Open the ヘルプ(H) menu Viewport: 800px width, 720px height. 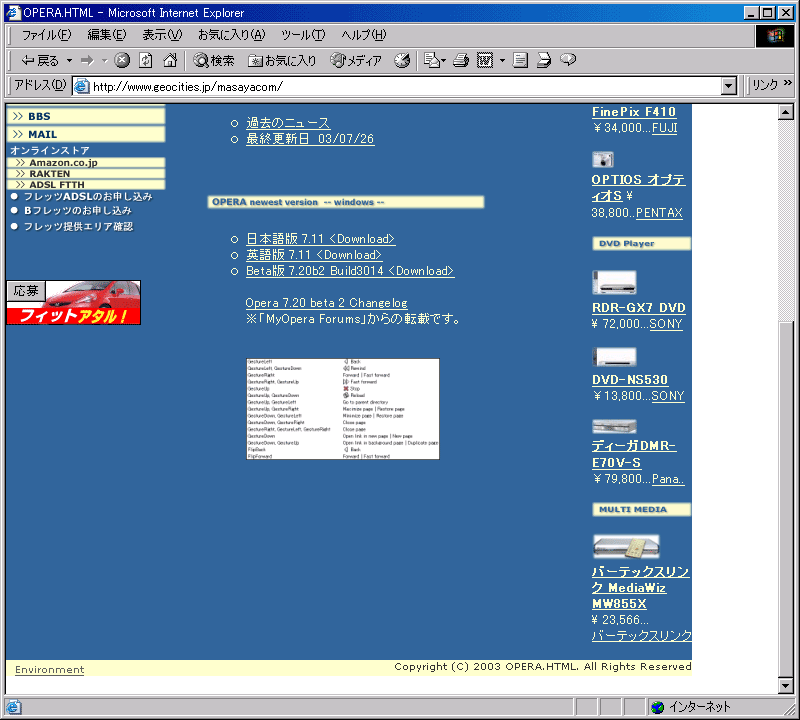pos(364,35)
